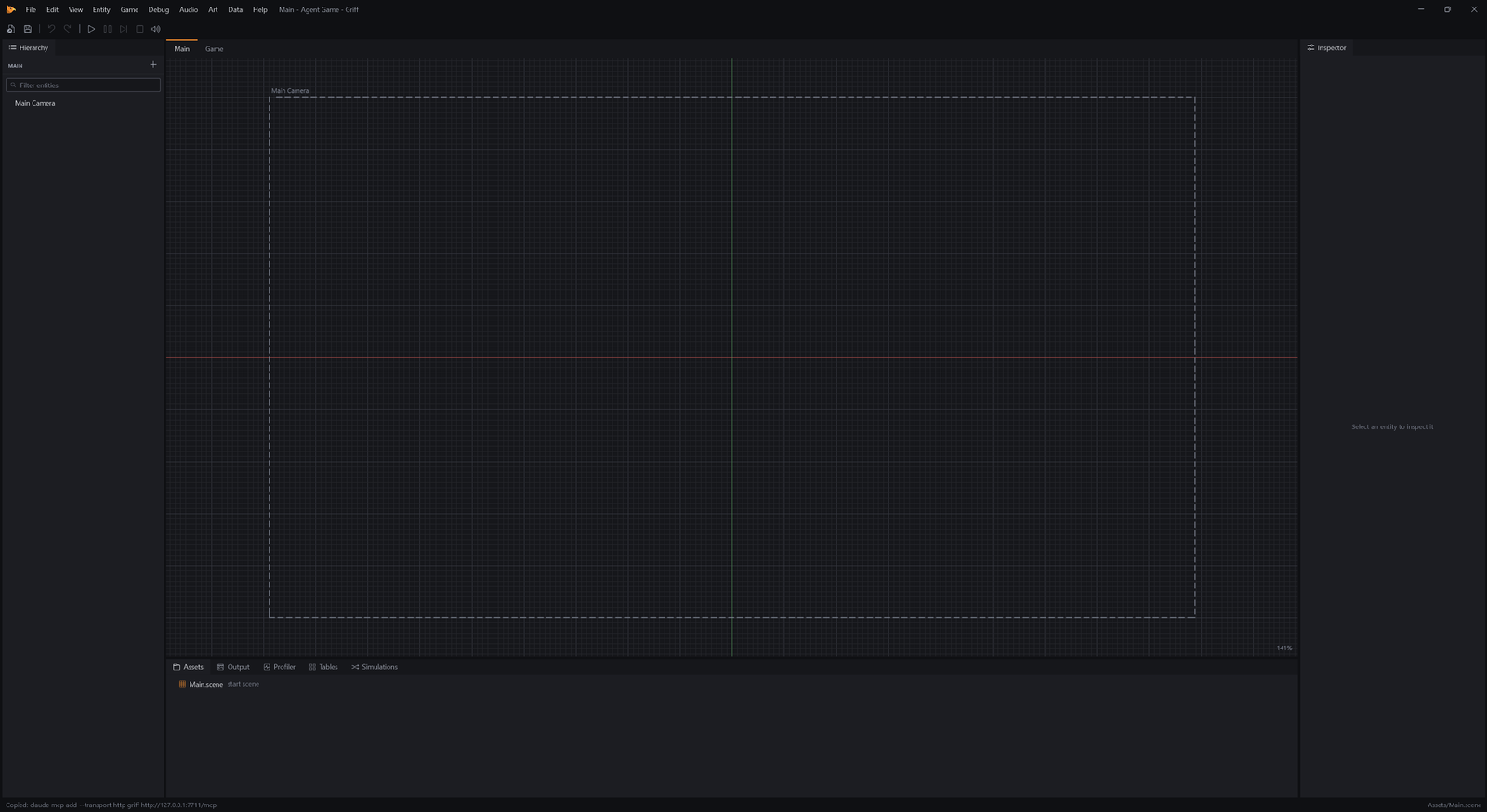The height and width of the screenshot is (812, 1487).
Task: Open the Inspector panel tab
Action: coord(1326,47)
